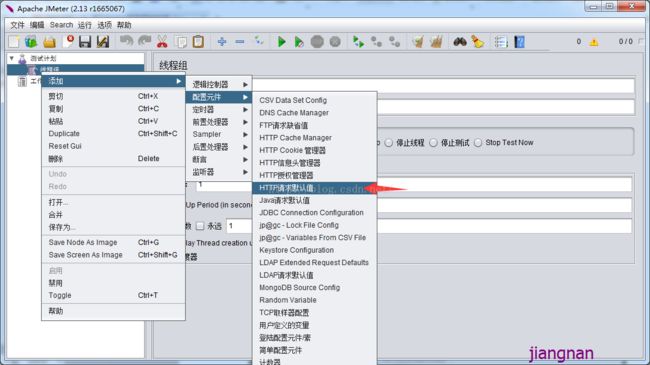Viewport: 650px width, 365px height.
Task: Click the Open file folder icon
Action: [49, 42]
